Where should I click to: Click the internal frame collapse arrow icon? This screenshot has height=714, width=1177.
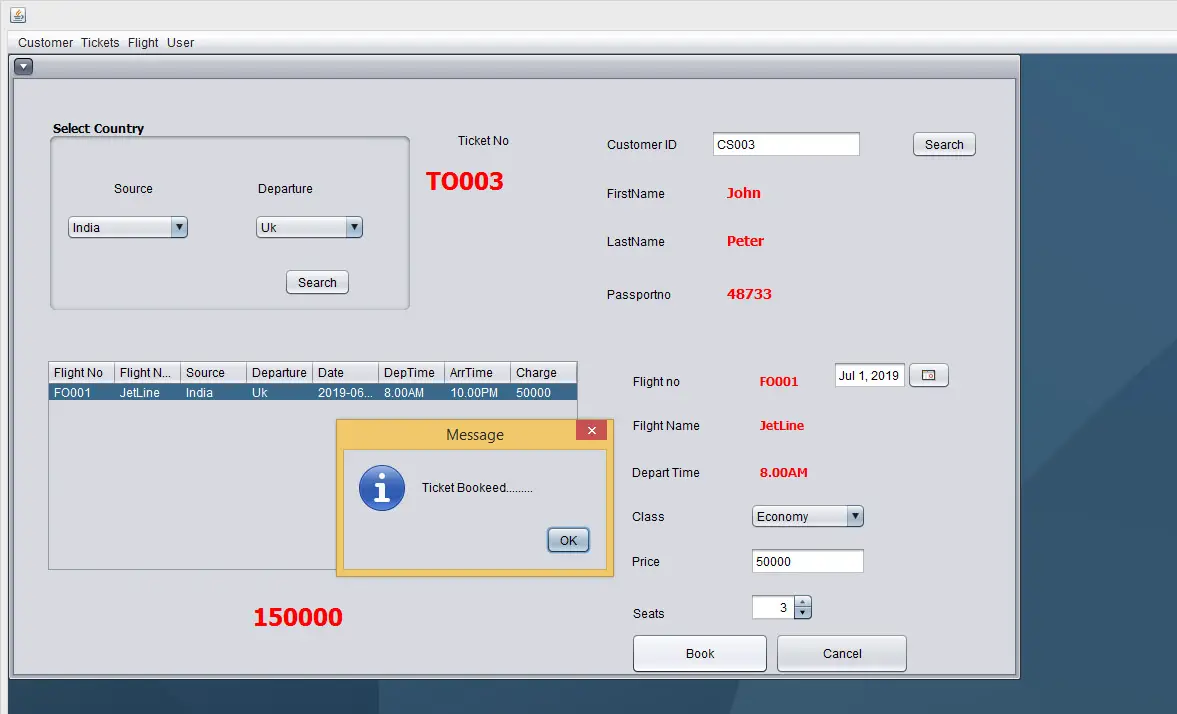[22, 66]
